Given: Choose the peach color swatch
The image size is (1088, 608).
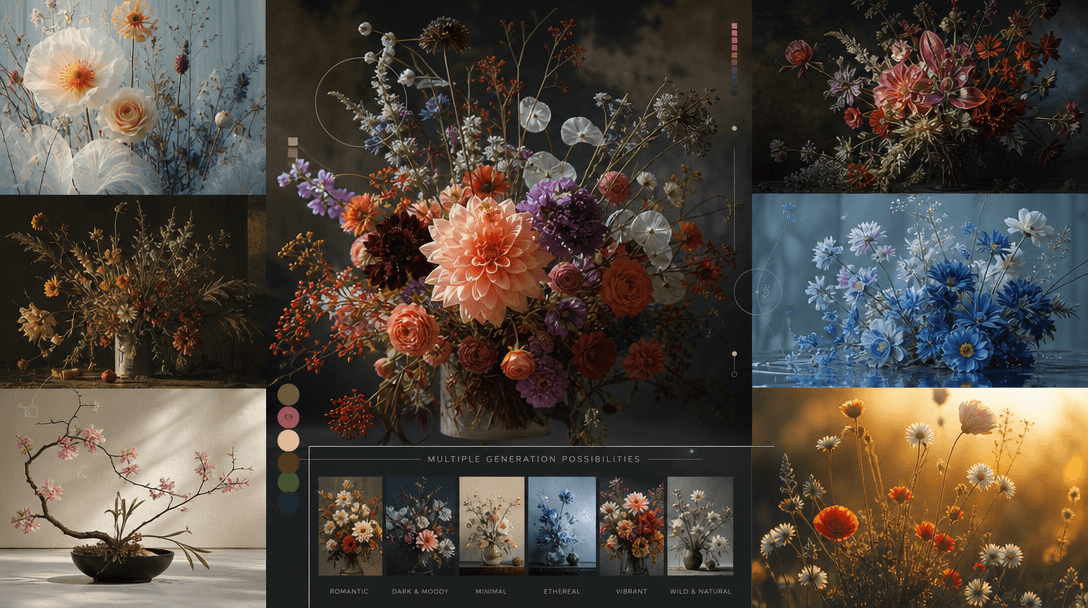Looking at the screenshot, I should (x=289, y=440).
